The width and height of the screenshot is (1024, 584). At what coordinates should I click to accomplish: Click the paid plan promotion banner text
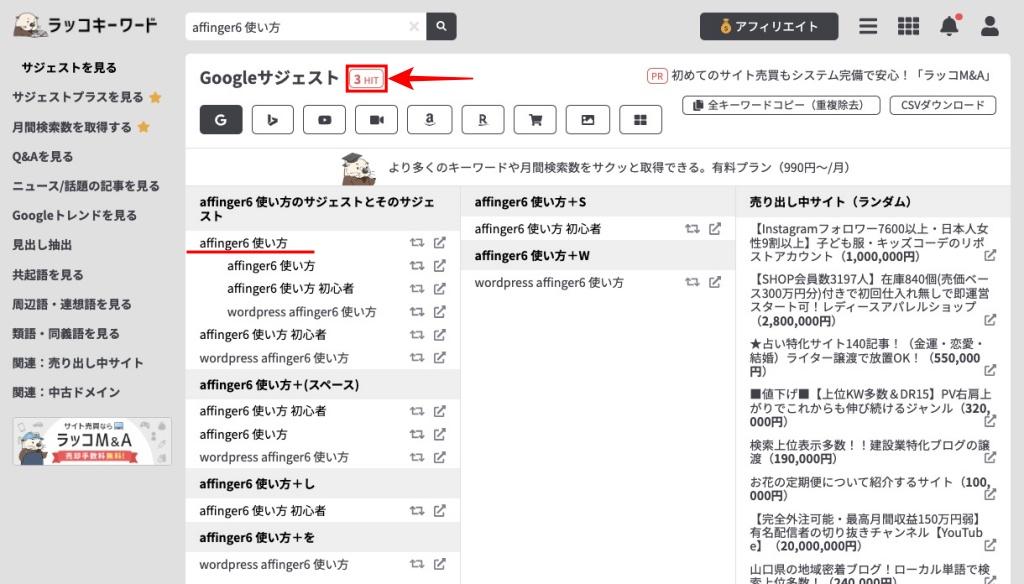(618, 168)
